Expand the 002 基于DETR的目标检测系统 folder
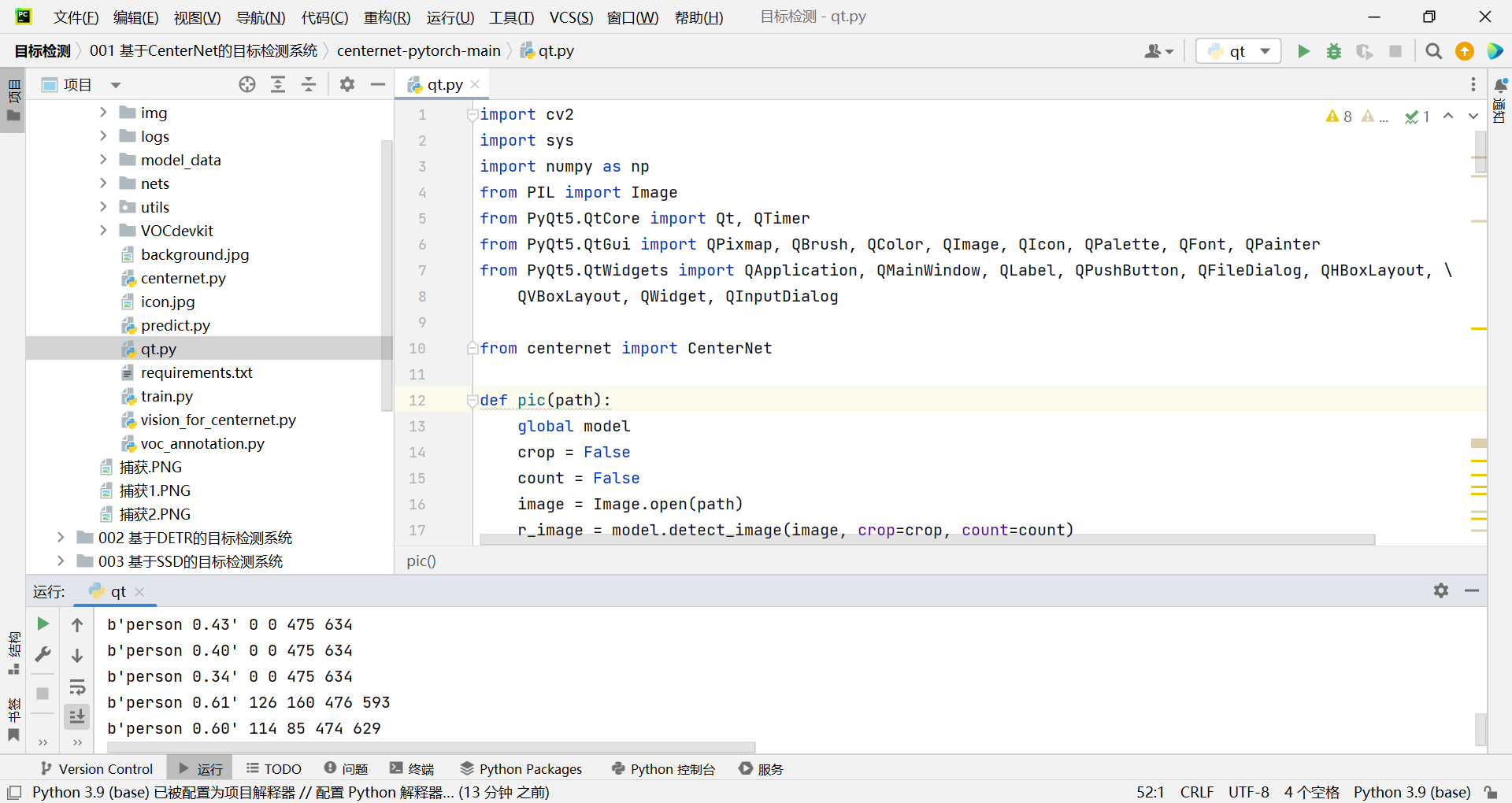The image size is (1512, 803). [61, 538]
